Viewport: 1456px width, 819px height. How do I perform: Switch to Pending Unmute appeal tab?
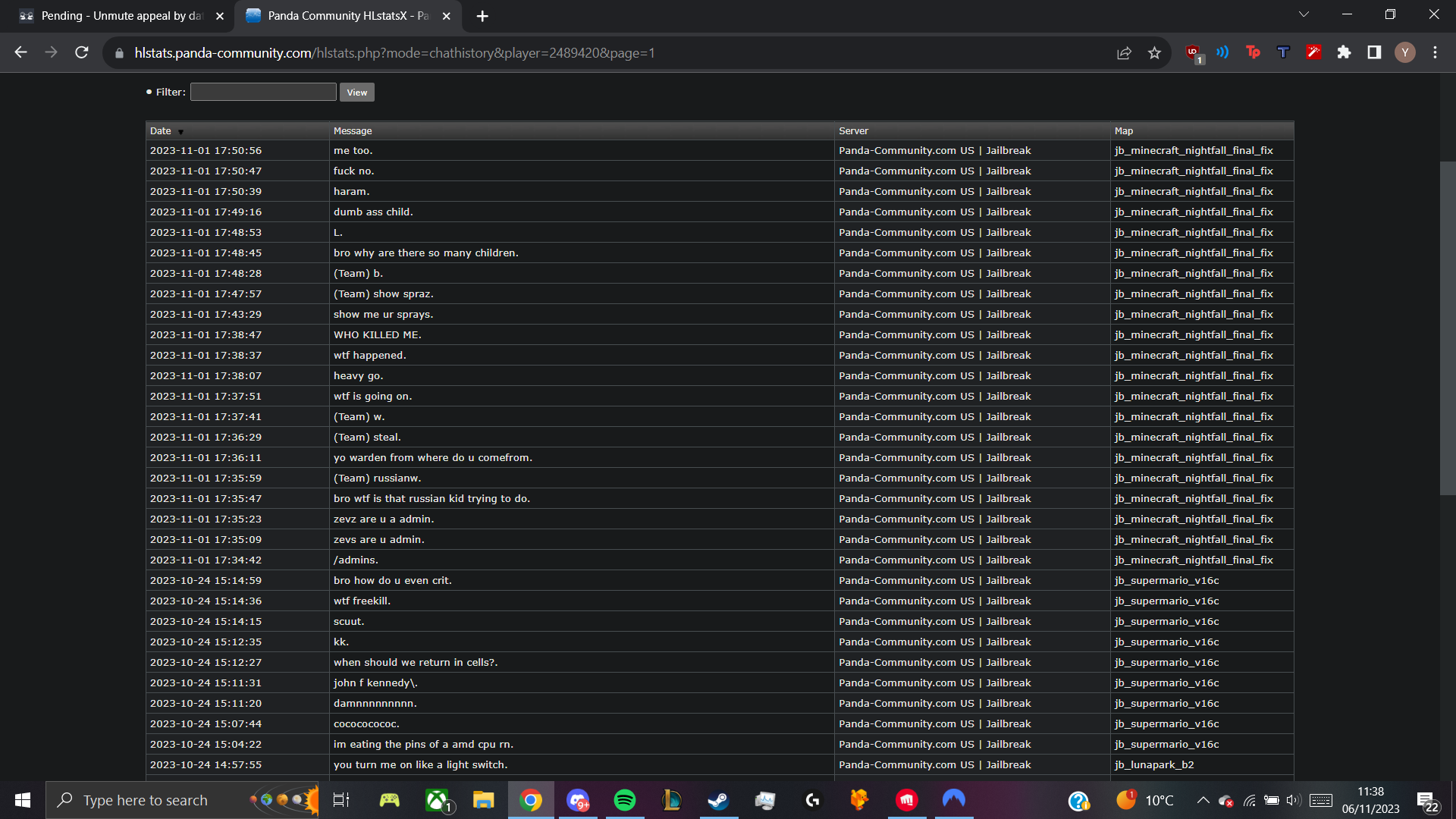click(x=121, y=16)
